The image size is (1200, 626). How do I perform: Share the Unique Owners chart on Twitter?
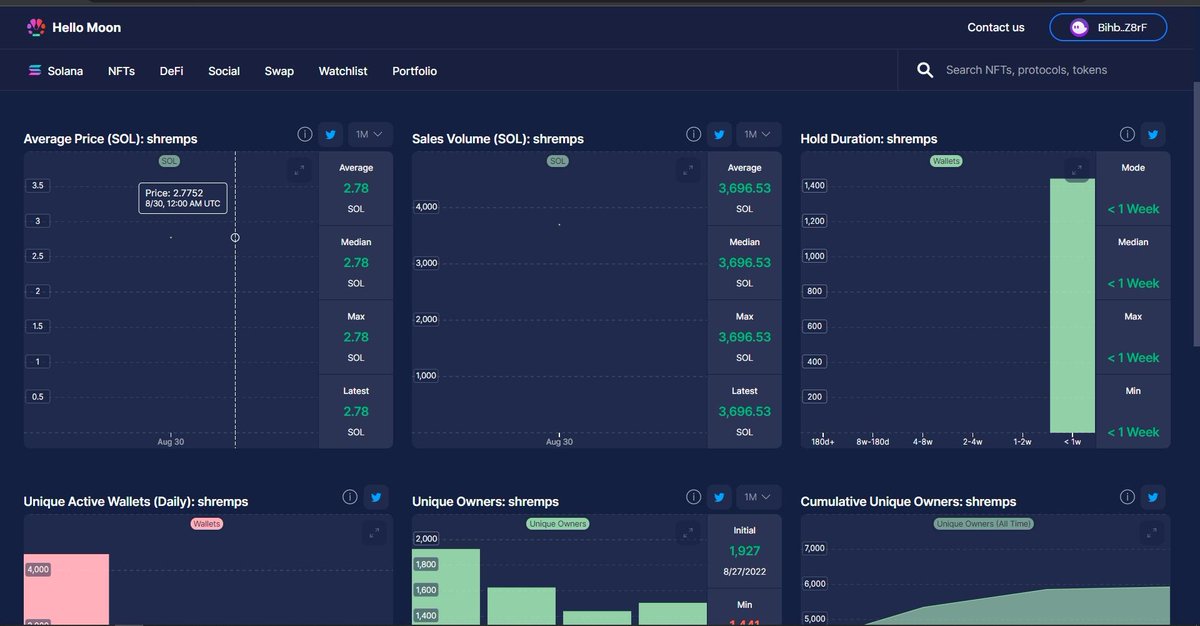pos(719,496)
